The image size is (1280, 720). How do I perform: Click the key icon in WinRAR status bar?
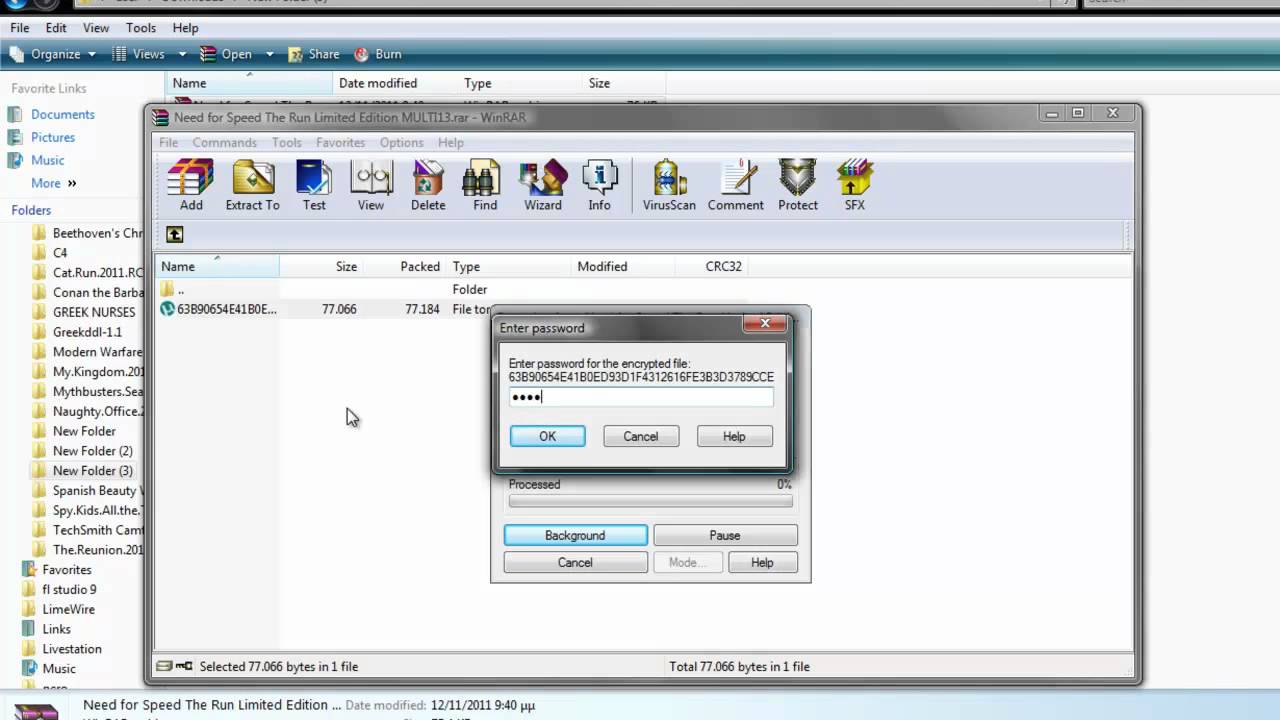(x=185, y=666)
